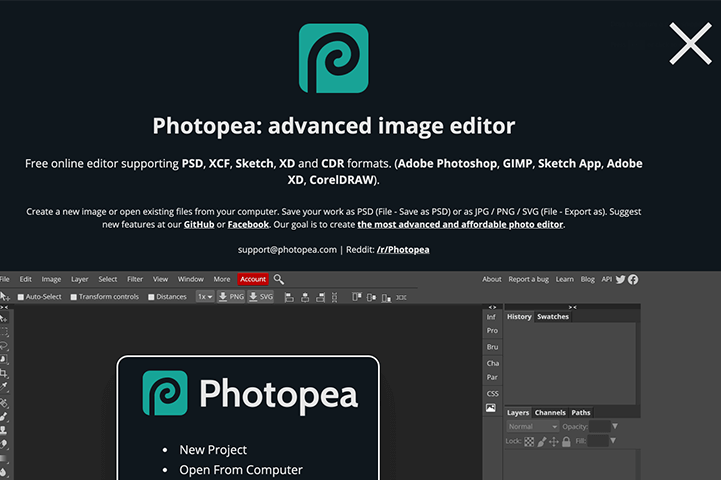This screenshot has width=721, height=480.
Task: Toggle lock transparent pixels checker icon
Action: 529,441
